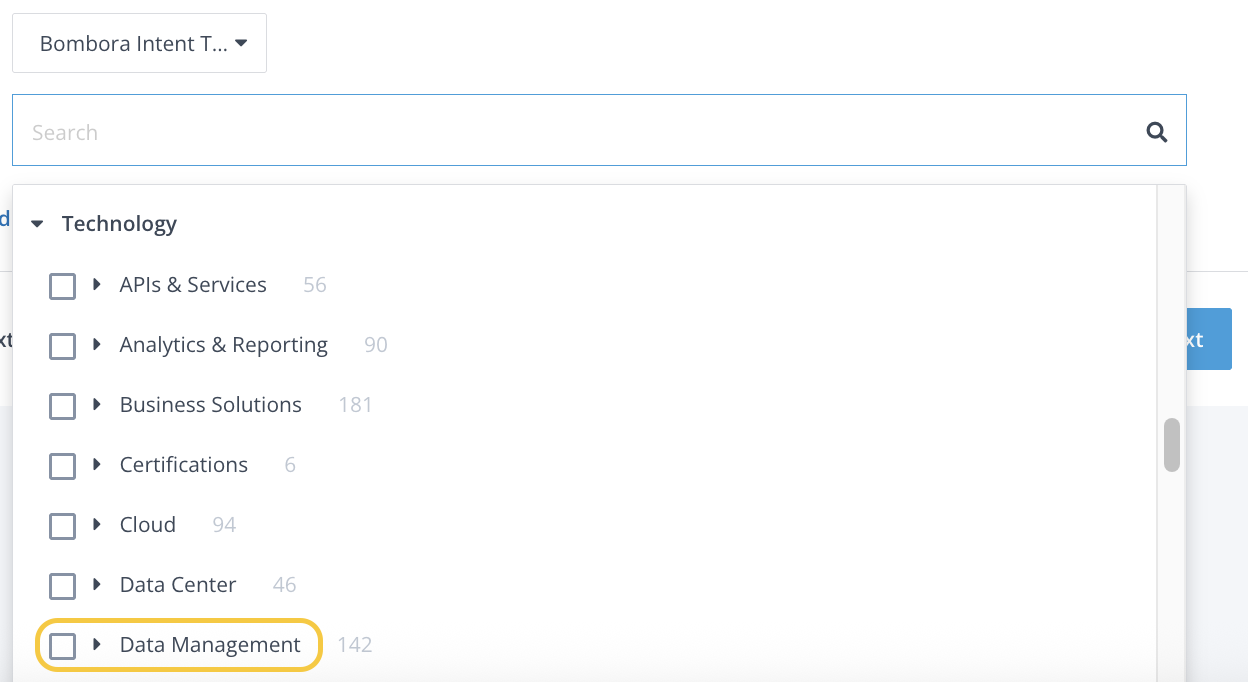Screen dimensions: 1248x682
Task: Click the dropdown list scrollbar thumb
Action: [x=1172, y=444]
